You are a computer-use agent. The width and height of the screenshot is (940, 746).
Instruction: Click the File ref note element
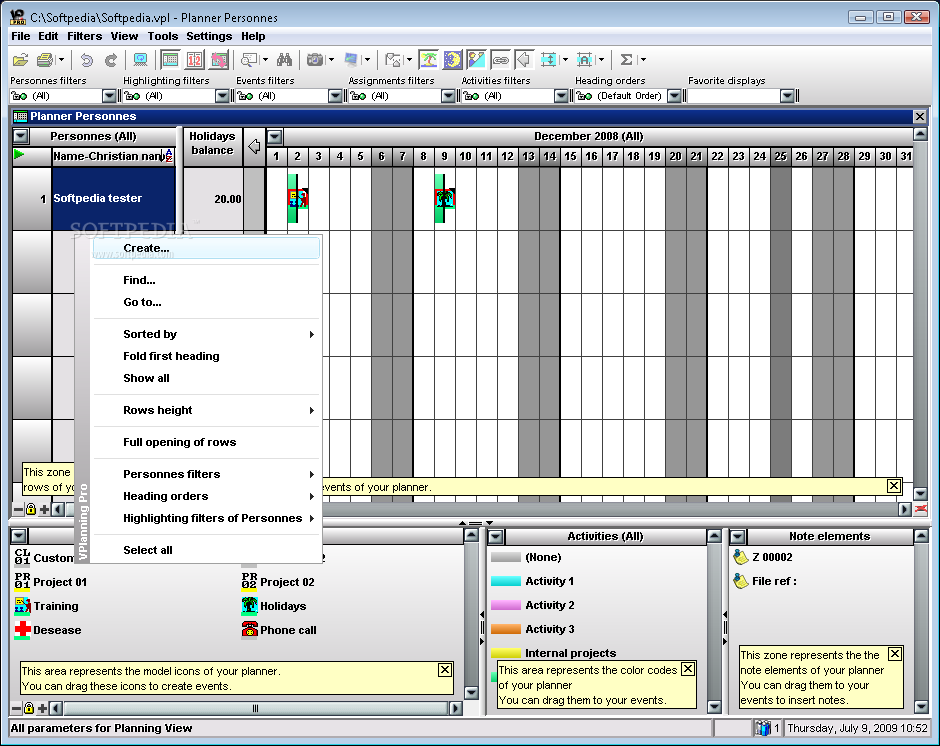click(x=765, y=581)
